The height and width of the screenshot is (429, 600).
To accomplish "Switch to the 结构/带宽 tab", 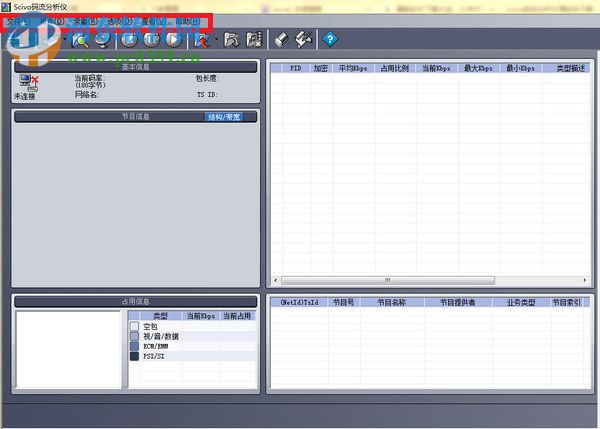I will [224, 117].
